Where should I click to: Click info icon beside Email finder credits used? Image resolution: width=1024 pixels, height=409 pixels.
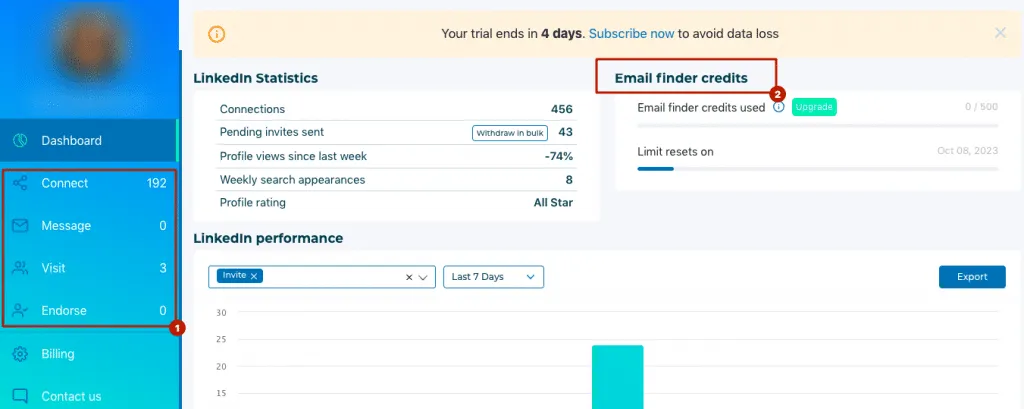coord(778,107)
